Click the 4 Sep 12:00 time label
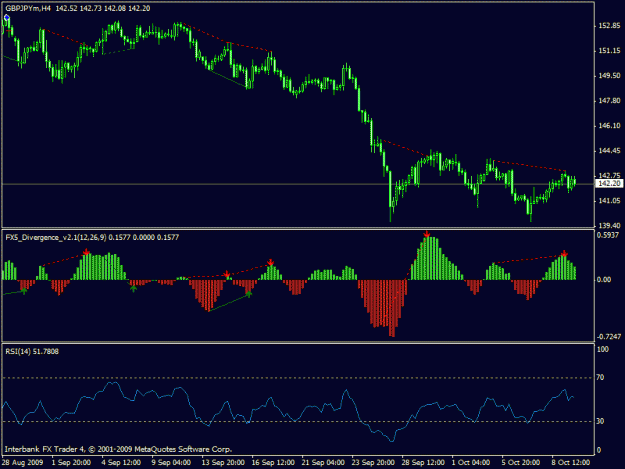Screen dimensions: 625x469 (x=121, y=463)
